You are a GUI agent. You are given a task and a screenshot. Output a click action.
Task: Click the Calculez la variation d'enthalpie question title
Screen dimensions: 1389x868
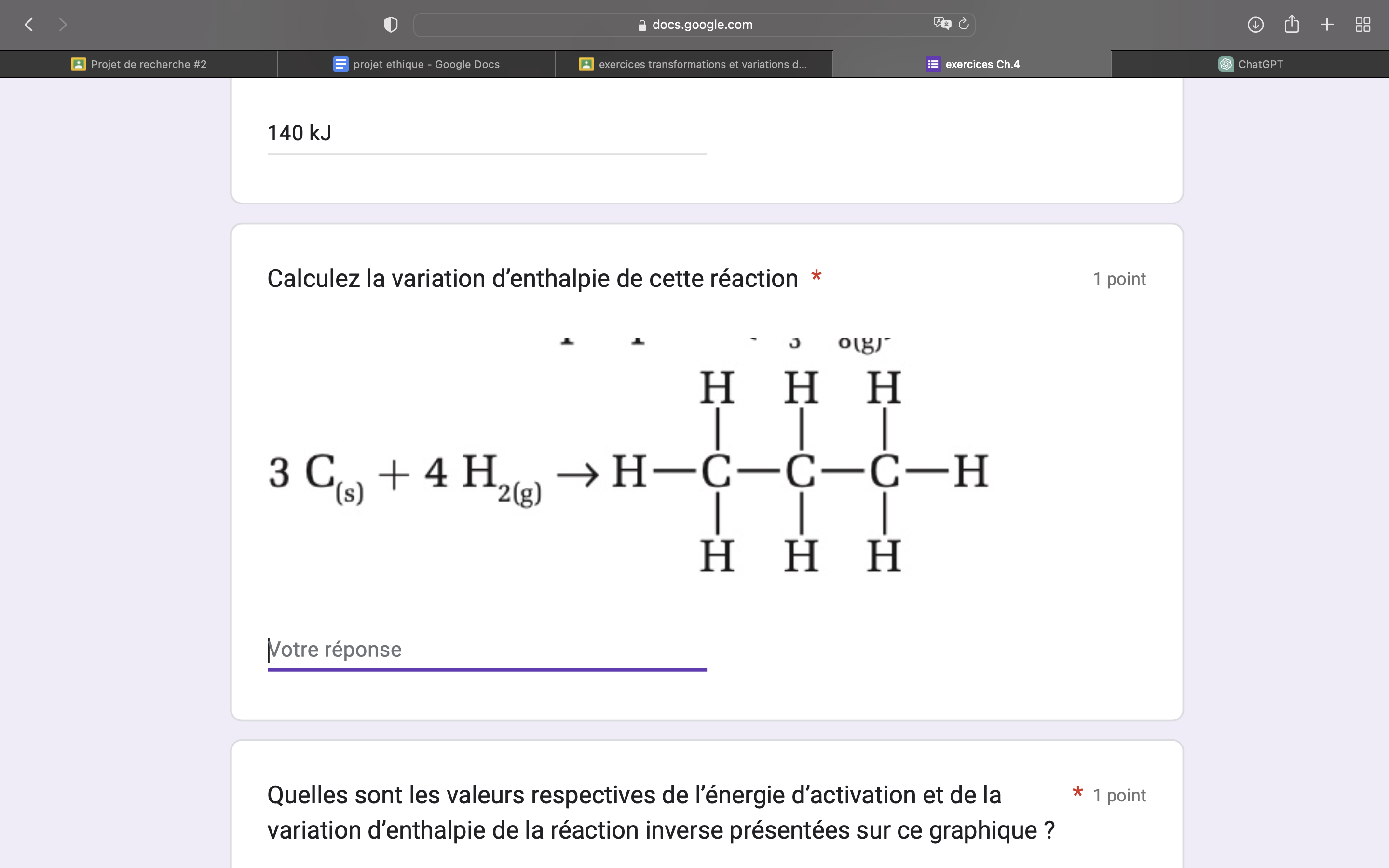pyautogui.click(x=532, y=279)
